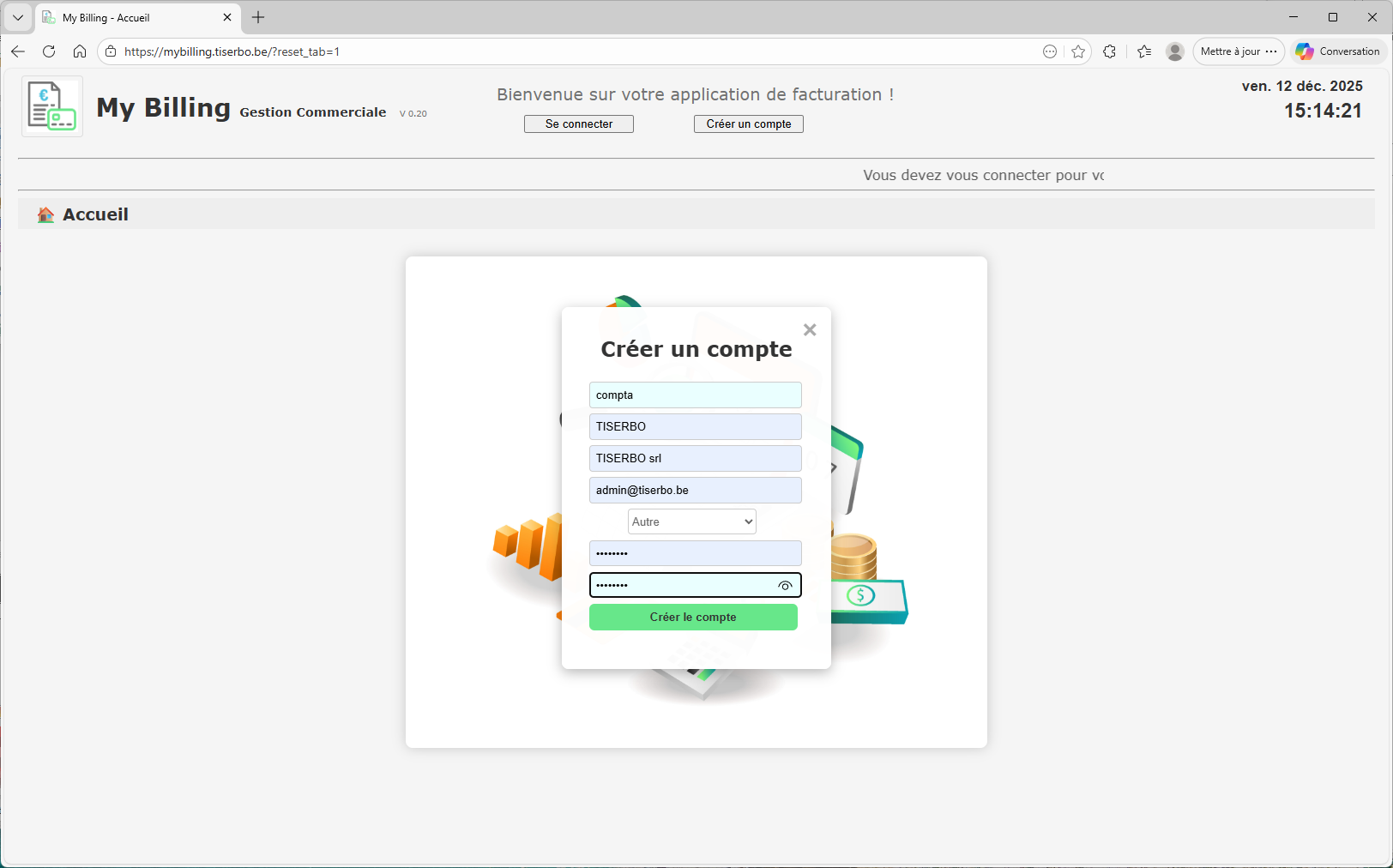Click the admin@tiserbo.be email field
This screenshot has width=1393, height=868.
(695, 490)
